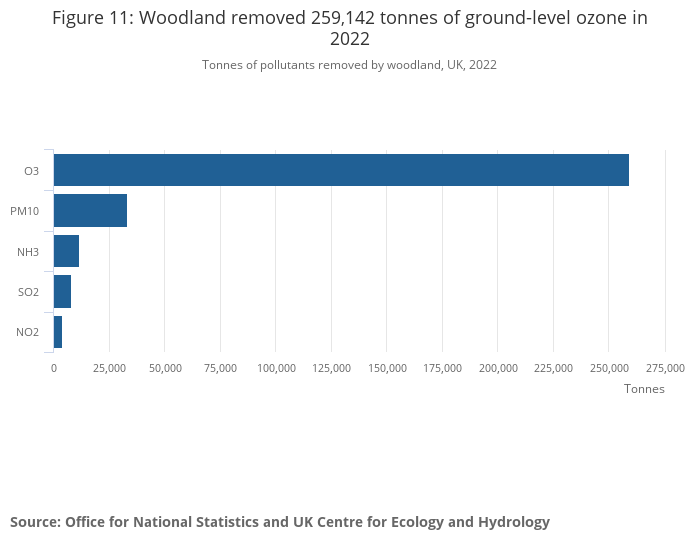The height and width of the screenshot is (549, 700).
Task: Select the 275,000 x-axis tick label
Action: coord(665,368)
